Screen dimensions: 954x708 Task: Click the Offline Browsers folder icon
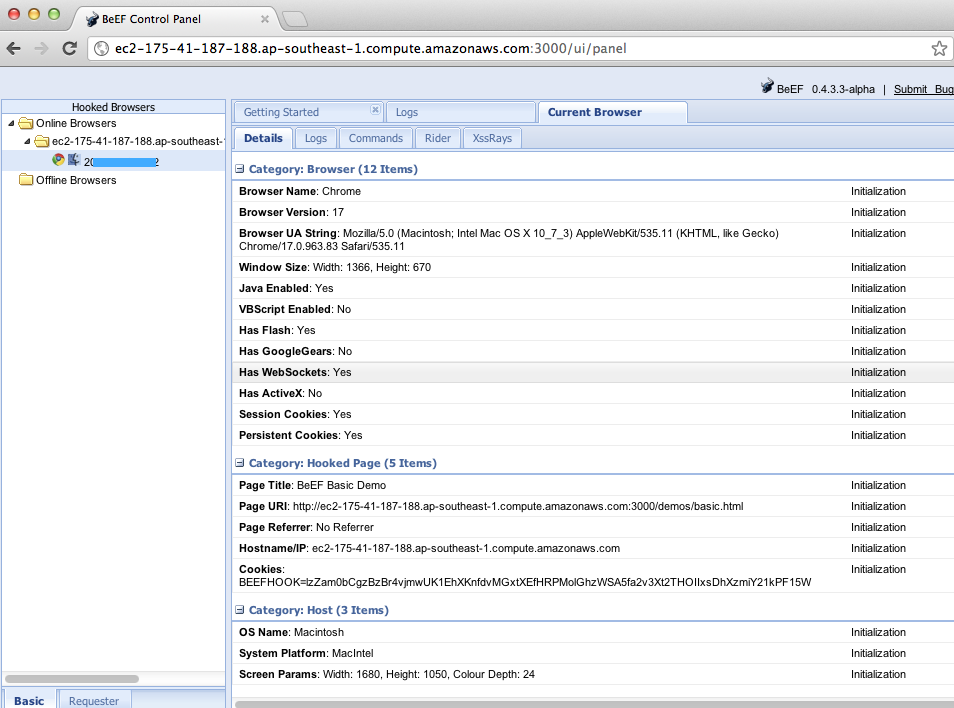26,180
